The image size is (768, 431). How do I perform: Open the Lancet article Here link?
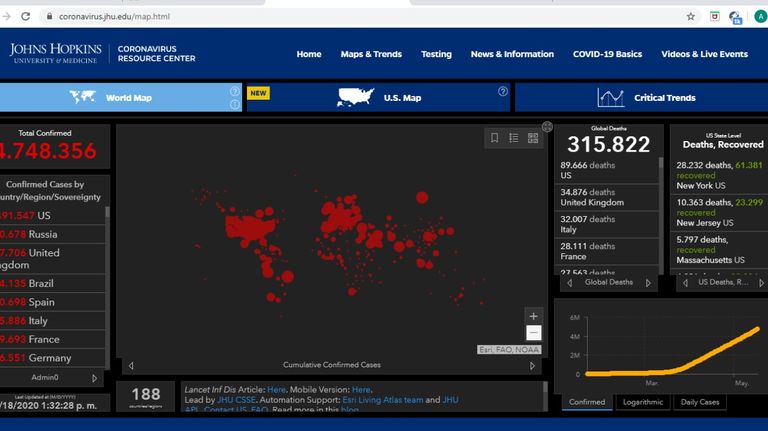(x=276, y=390)
